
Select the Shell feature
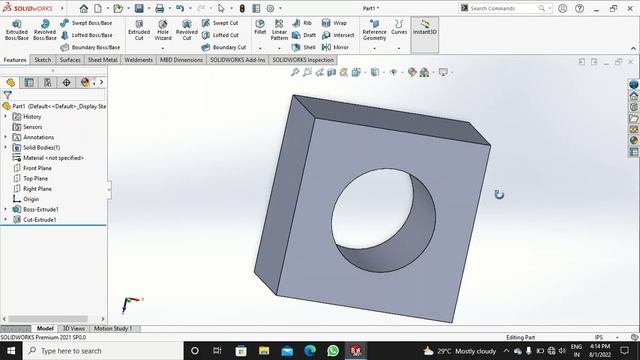304,47
